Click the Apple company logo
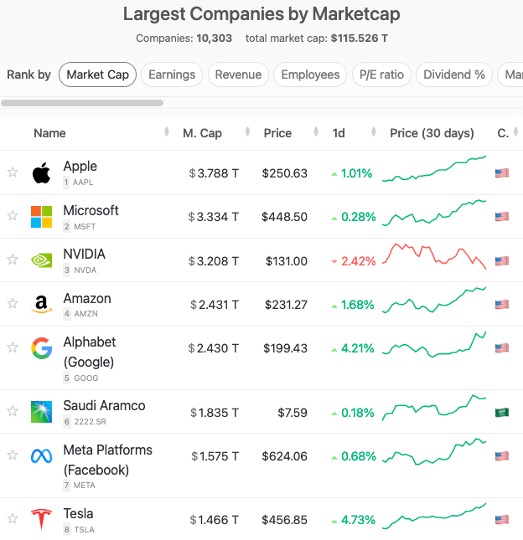 (41, 173)
